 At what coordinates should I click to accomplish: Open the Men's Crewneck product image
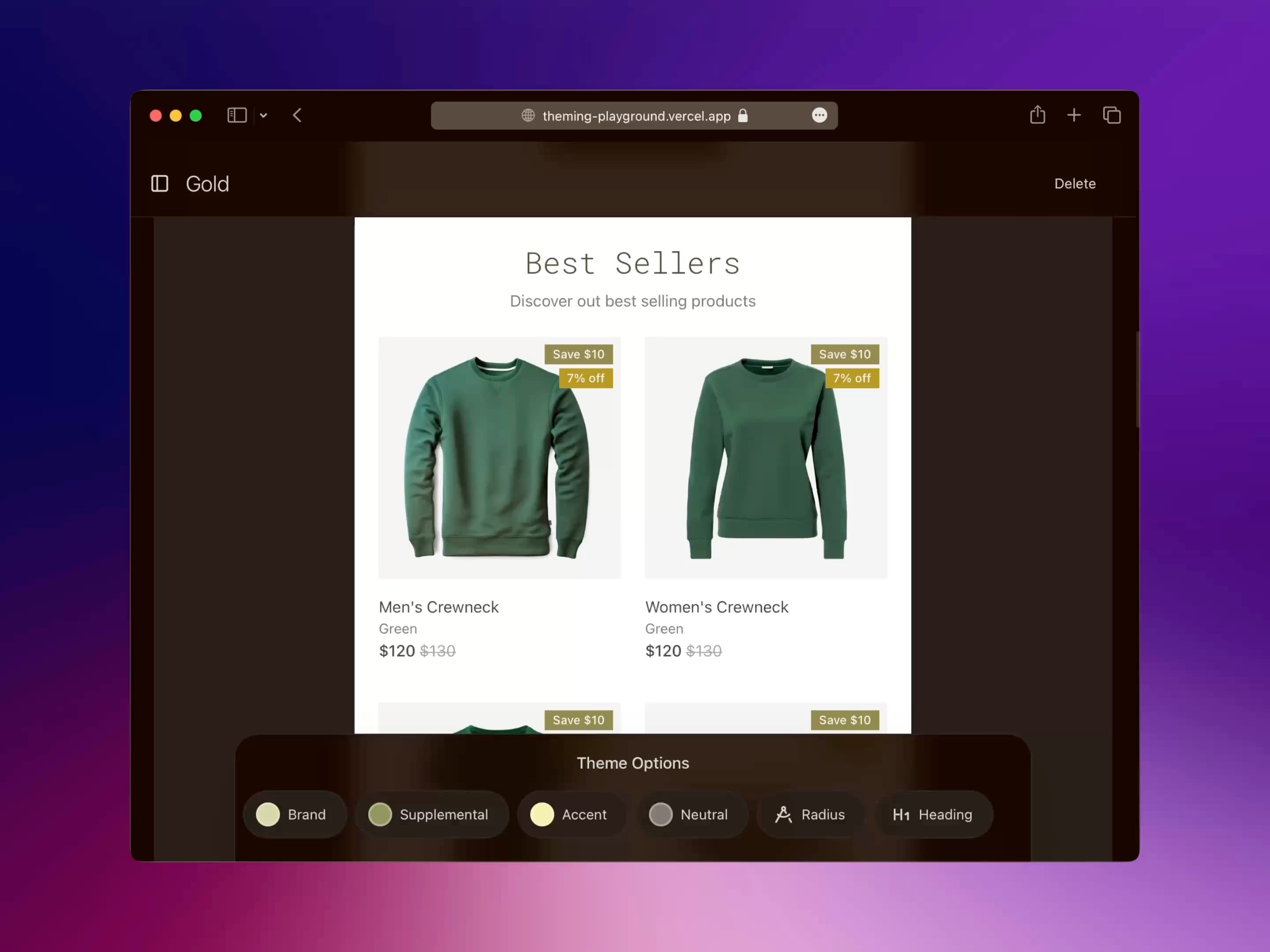(499, 457)
